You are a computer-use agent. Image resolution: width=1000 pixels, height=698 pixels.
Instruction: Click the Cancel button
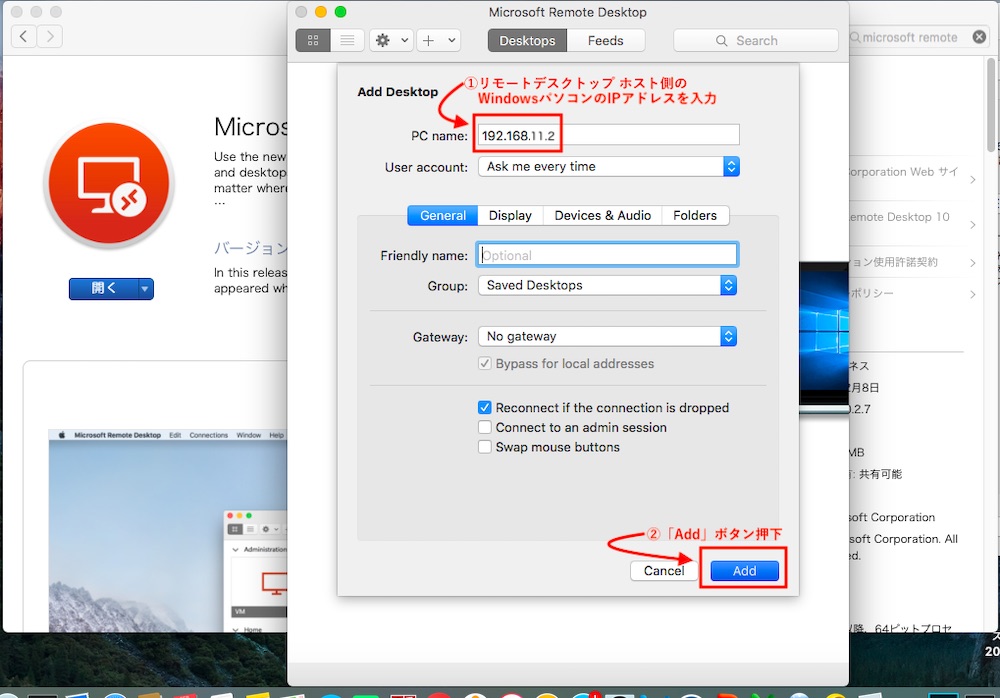click(663, 570)
